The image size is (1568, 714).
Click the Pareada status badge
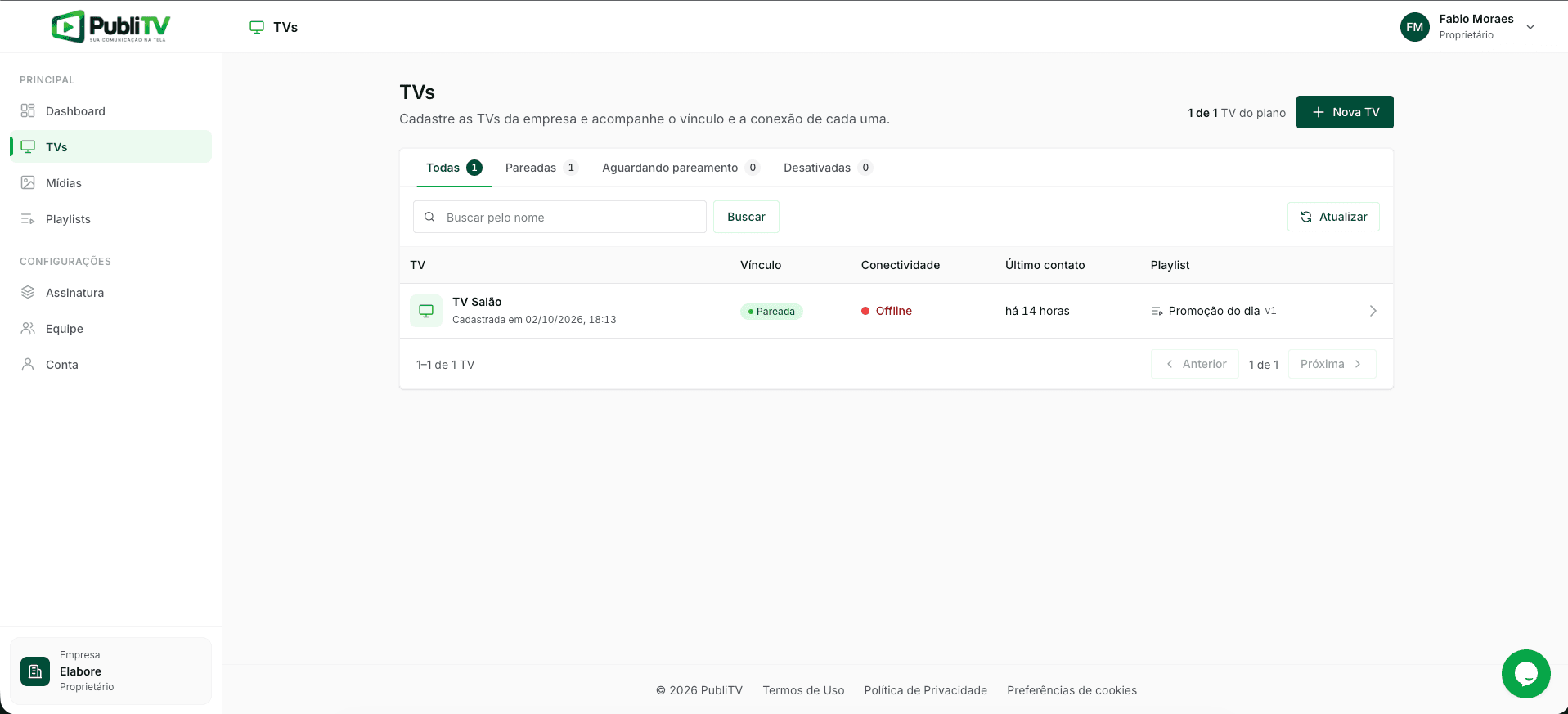[771, 312]
